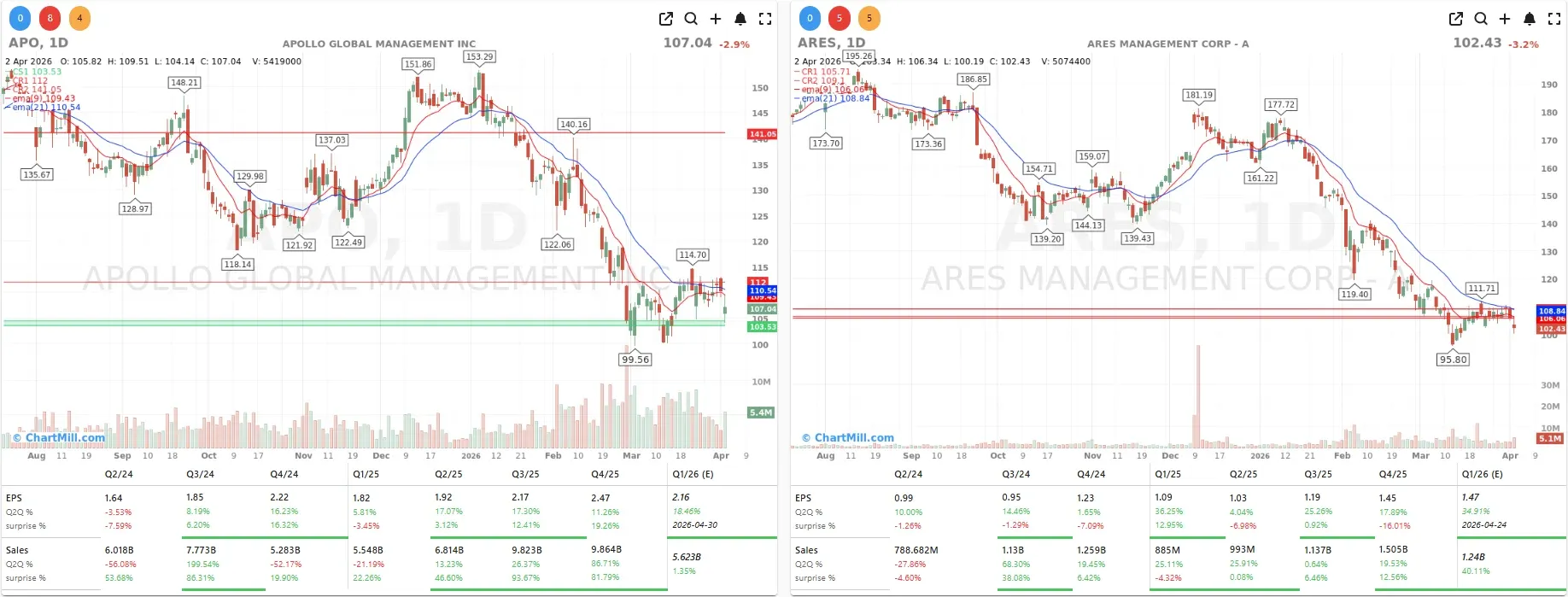Click the 181.19 annotation on ARES chart
1568x597 pixels.
pyautogui.click(x=1198, y=95)
